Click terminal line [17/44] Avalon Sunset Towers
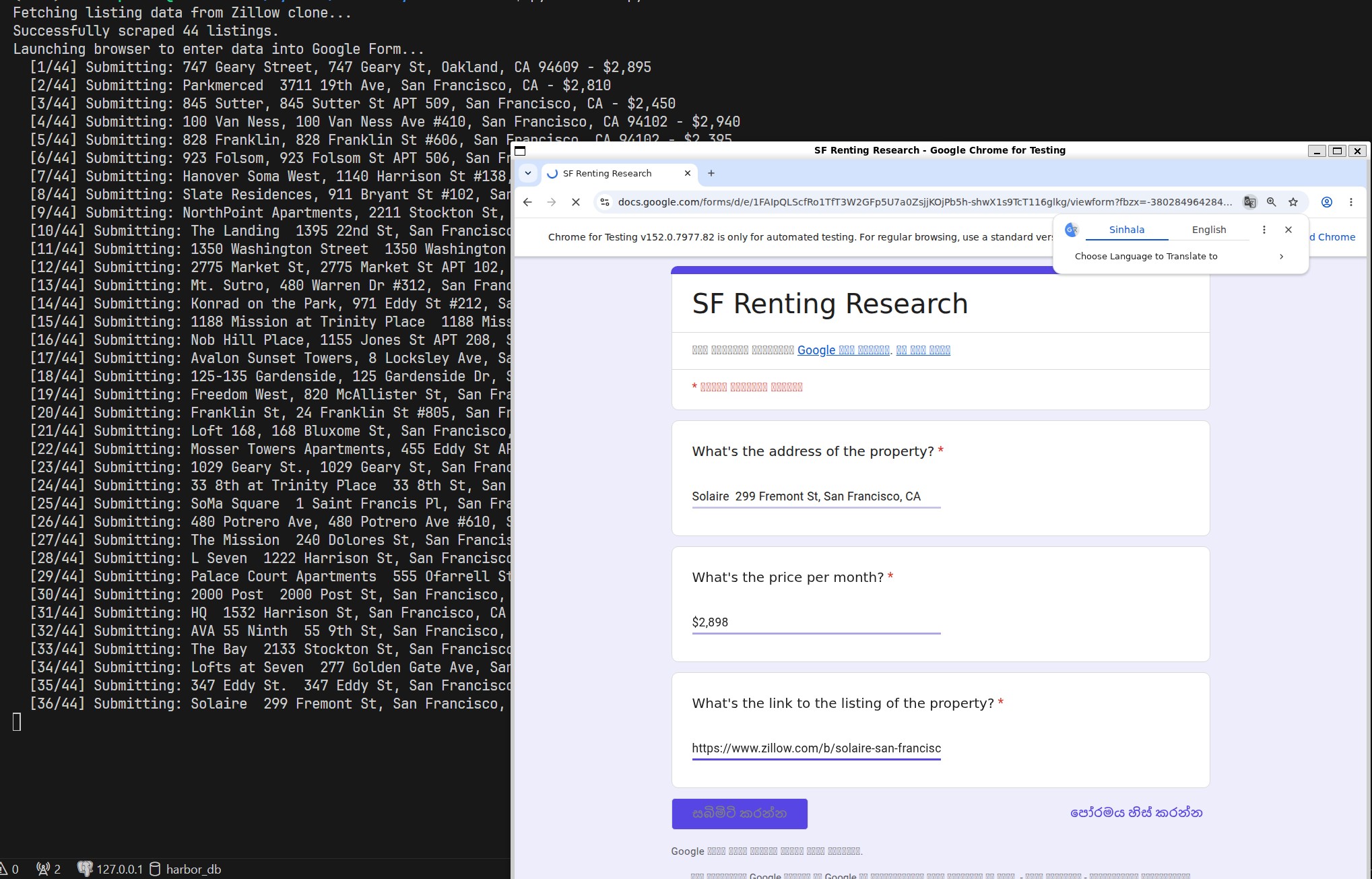The image size is (1372, 879). point(270,358)
